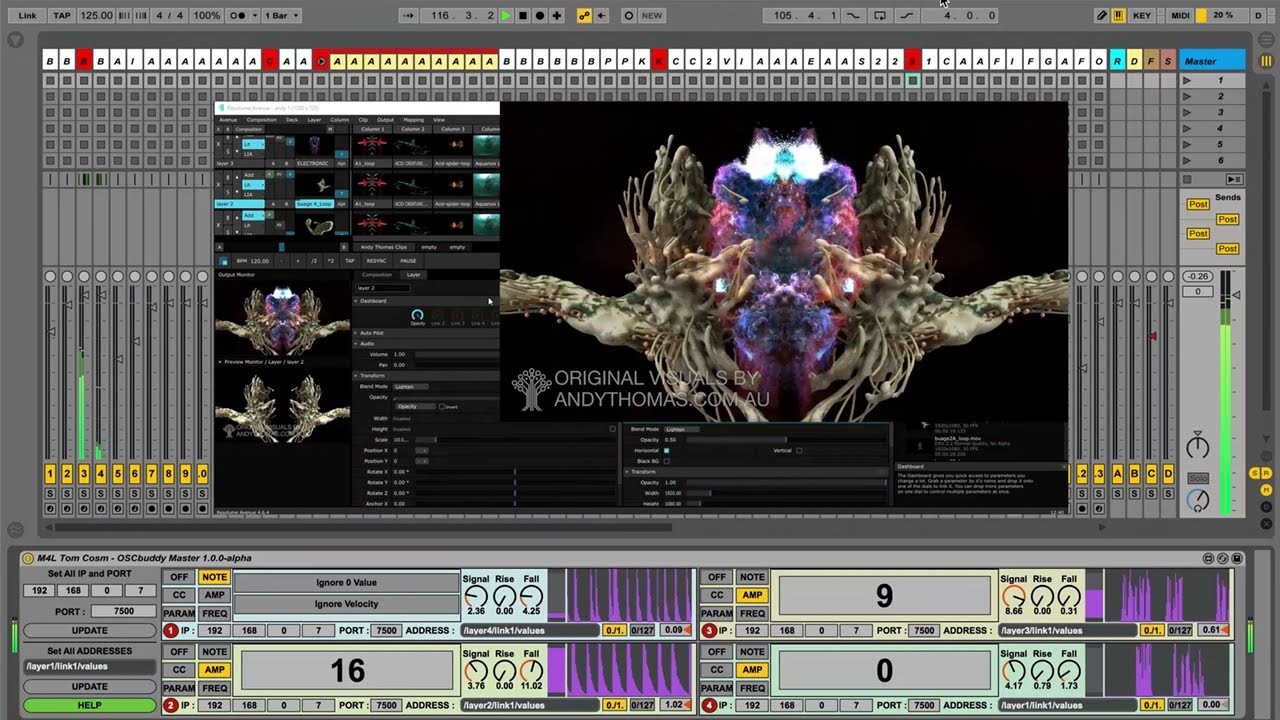
Task: Switch OSC channel 1 to OFF
Action: [179, 577]
